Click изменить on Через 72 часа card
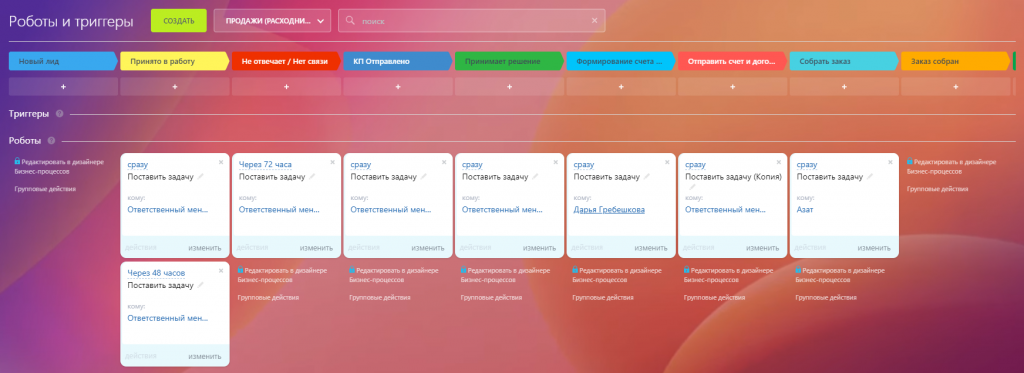Screen dimensions: 1024x373 tap(317, 248)
